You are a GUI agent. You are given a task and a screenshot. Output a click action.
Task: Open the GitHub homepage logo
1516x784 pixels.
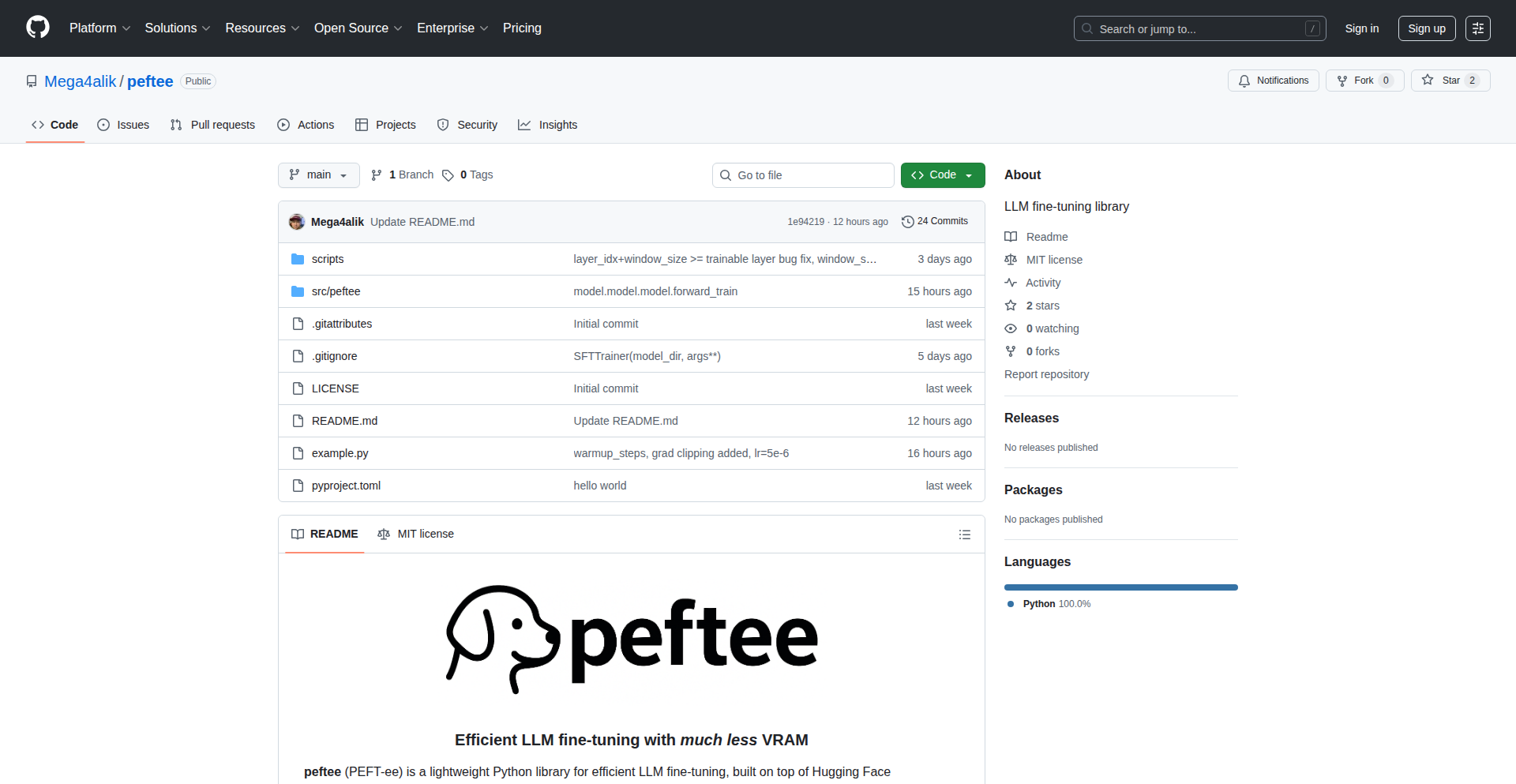pyautogui.click(x=38, y=28)
